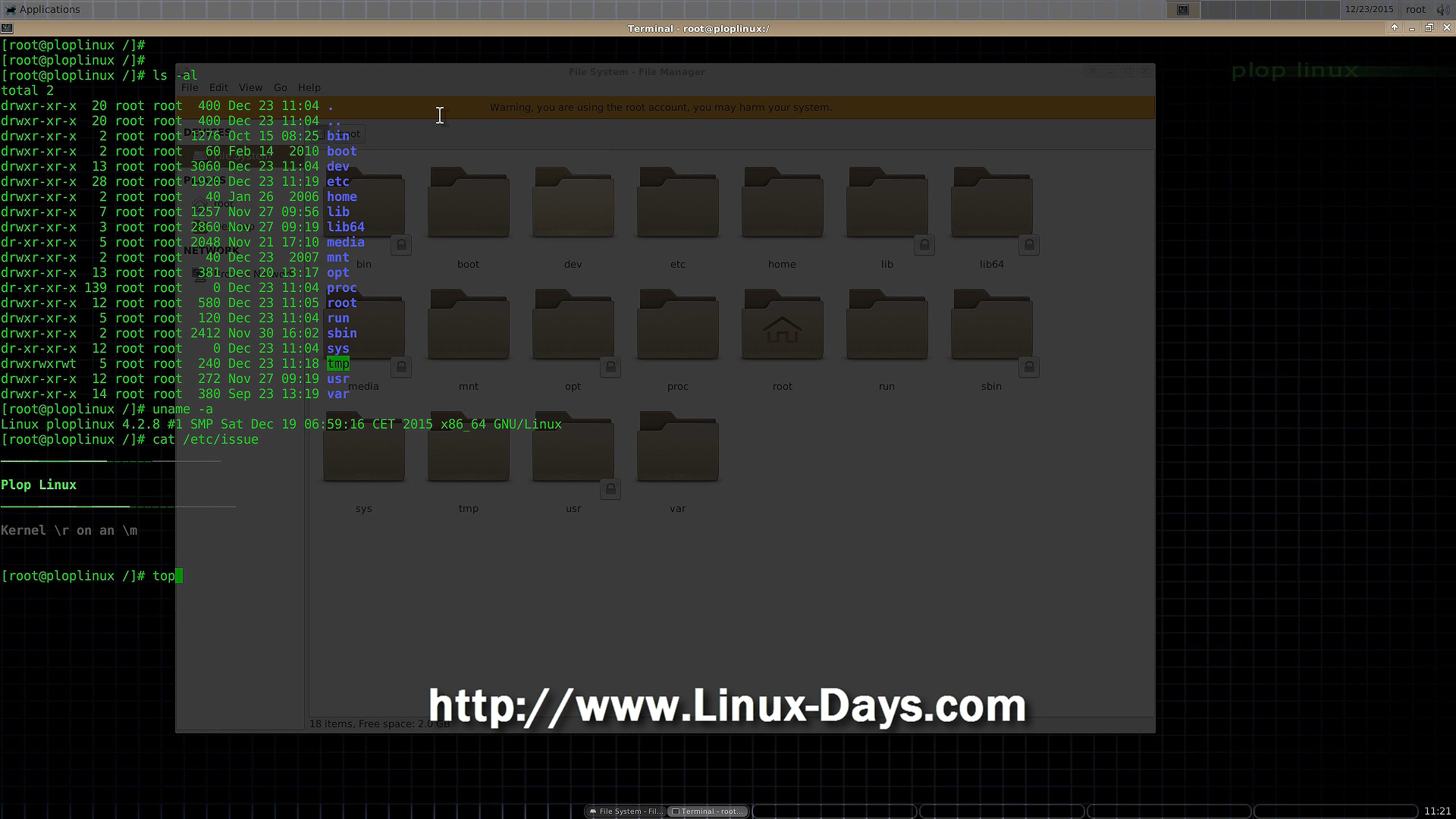Open the lib folder in File Manager

click(887, 203)
